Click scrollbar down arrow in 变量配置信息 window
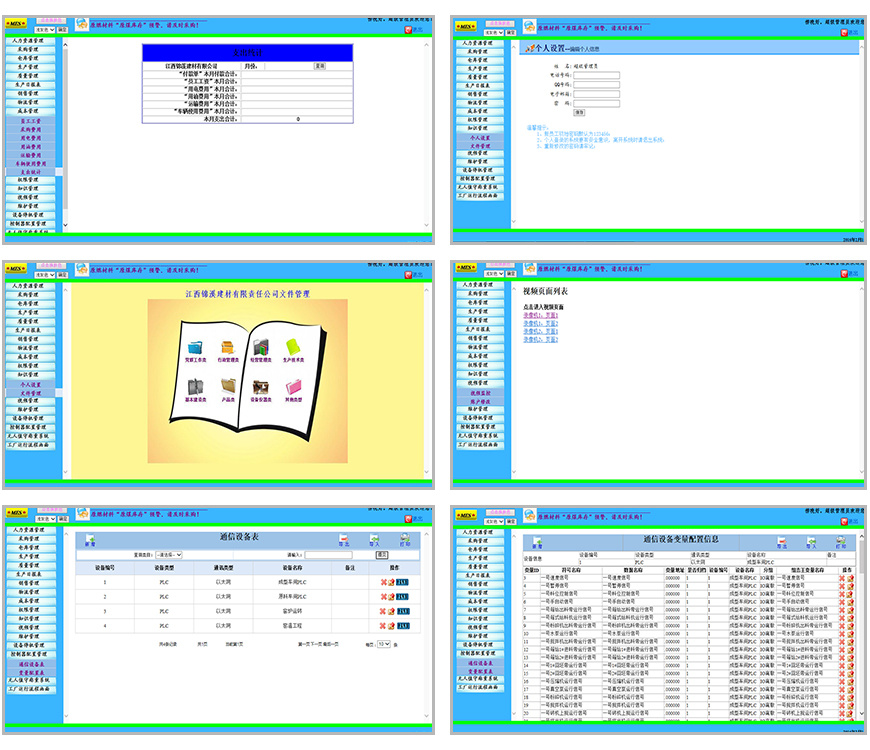Image resolution: width=870 pixels, height=750 pixels. click(862, 713)
